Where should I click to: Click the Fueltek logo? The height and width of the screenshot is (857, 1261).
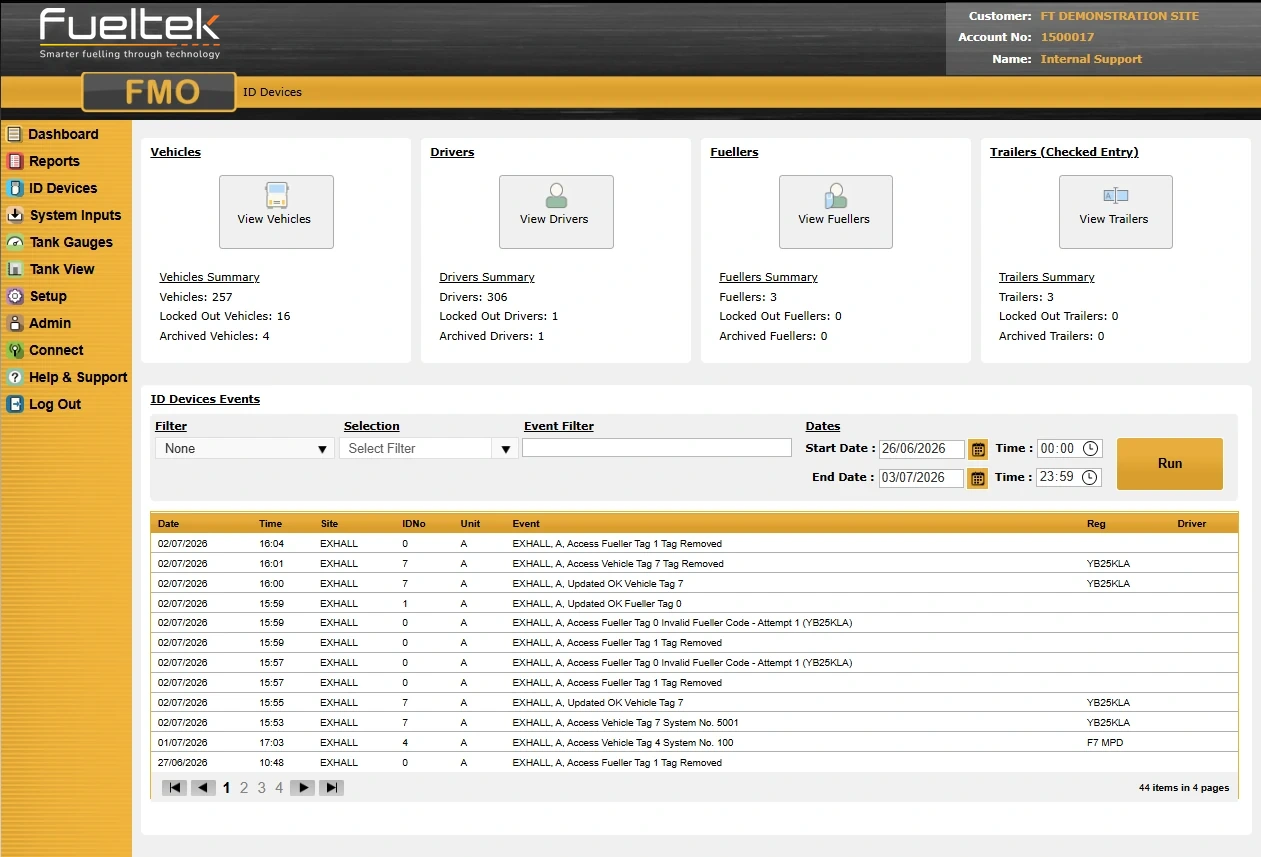(x=130, y=34)
